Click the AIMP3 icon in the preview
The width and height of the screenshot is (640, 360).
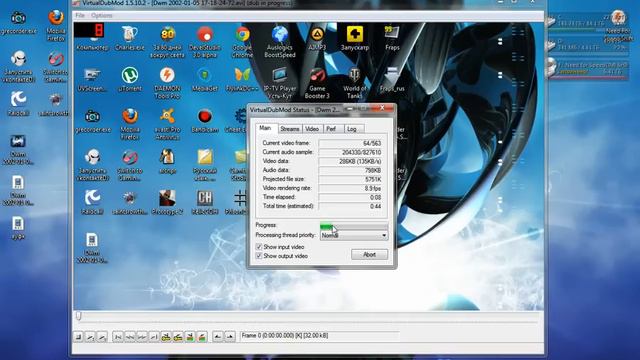317,38
